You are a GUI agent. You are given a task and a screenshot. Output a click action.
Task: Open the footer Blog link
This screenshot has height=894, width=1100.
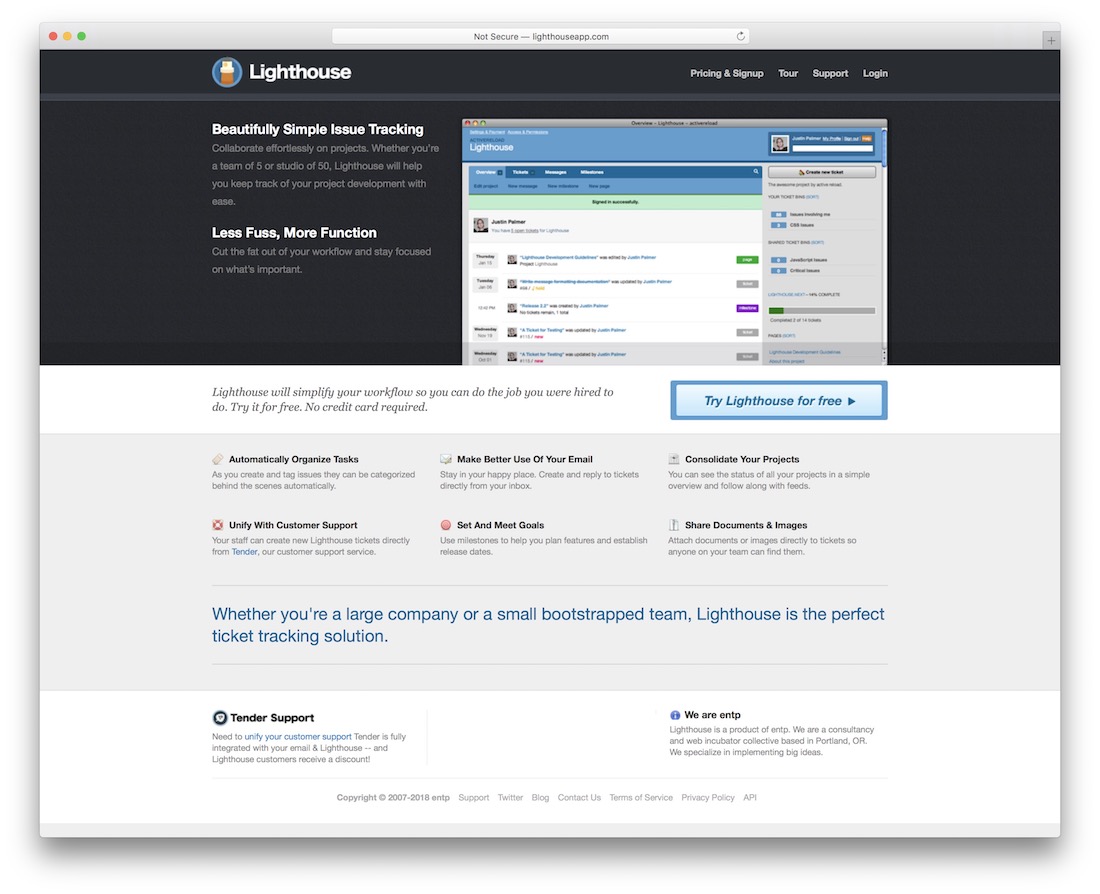pos(540,797)
